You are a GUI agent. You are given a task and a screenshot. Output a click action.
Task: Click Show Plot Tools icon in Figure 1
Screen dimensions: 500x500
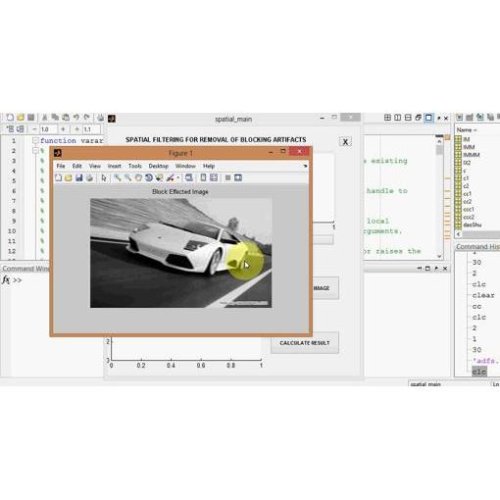coord(238,178)
